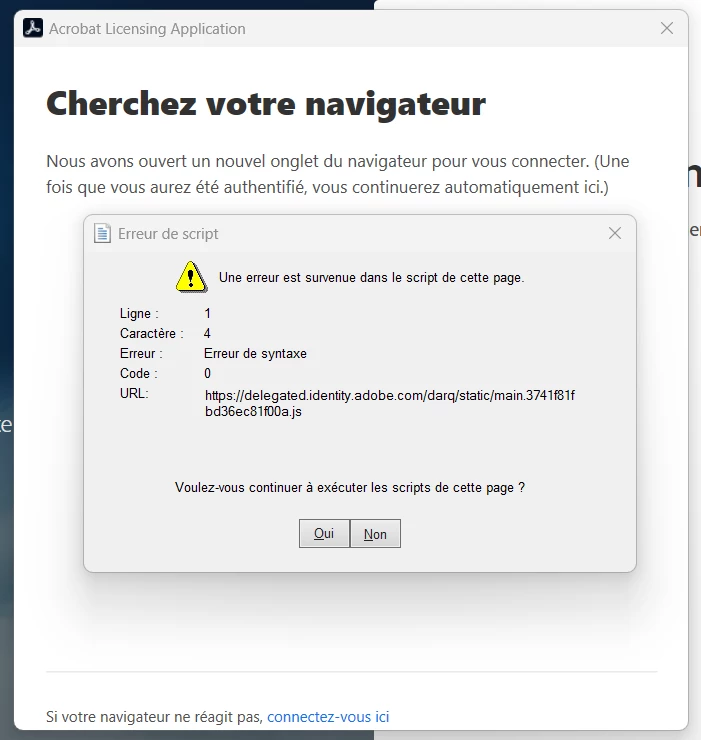Click the 'Erreur de script' dialog title
This screenshot has height=740, width=701.
[x=168, y=234]
